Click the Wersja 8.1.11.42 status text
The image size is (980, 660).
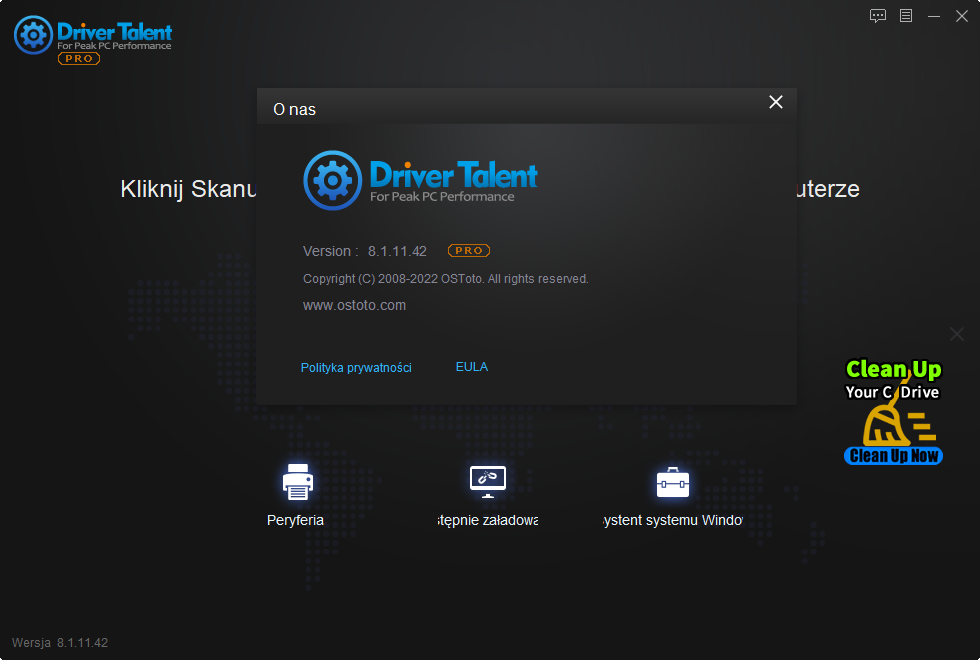(60, 642)
